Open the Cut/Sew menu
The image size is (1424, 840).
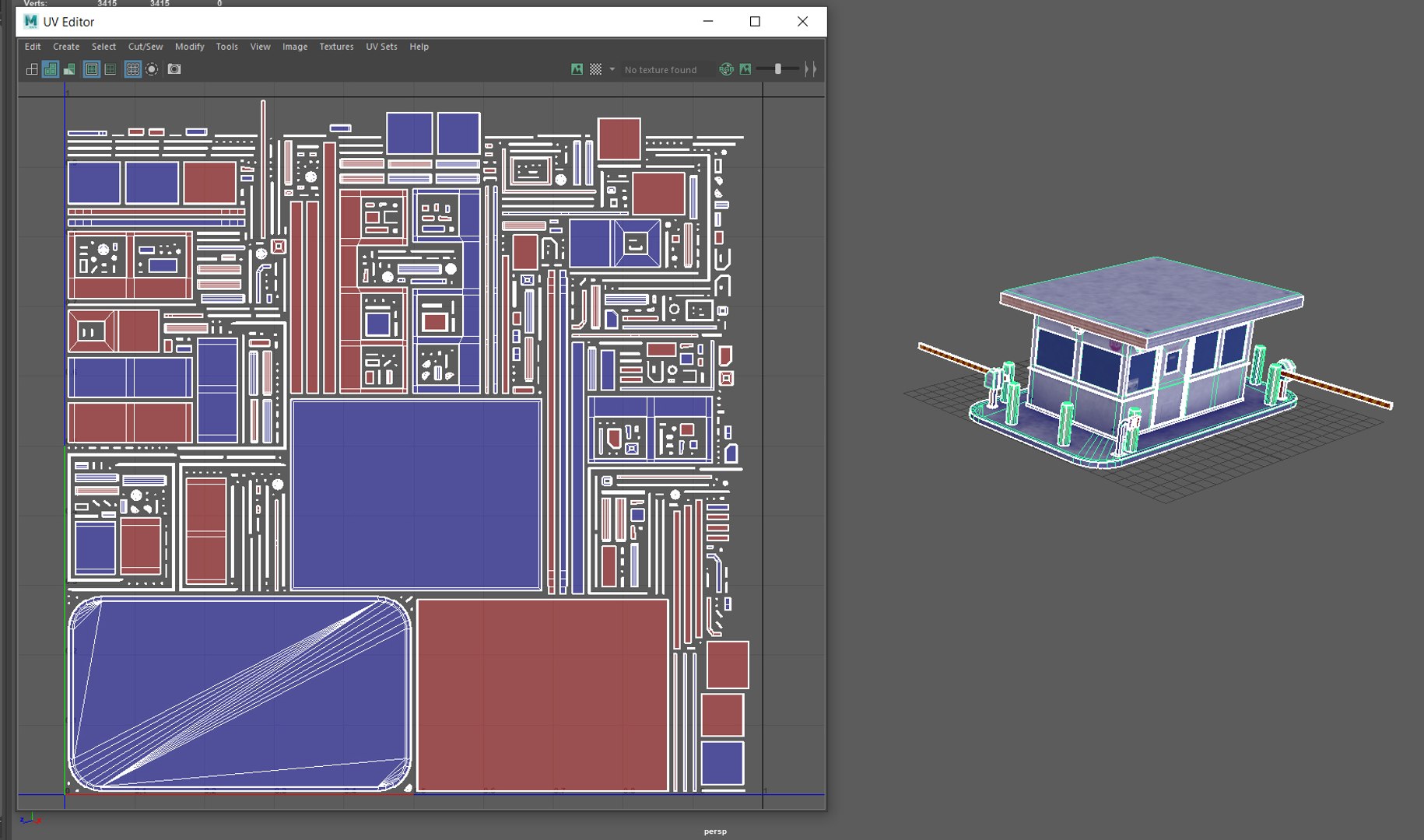pyautogui.click(x=146, y=47)
